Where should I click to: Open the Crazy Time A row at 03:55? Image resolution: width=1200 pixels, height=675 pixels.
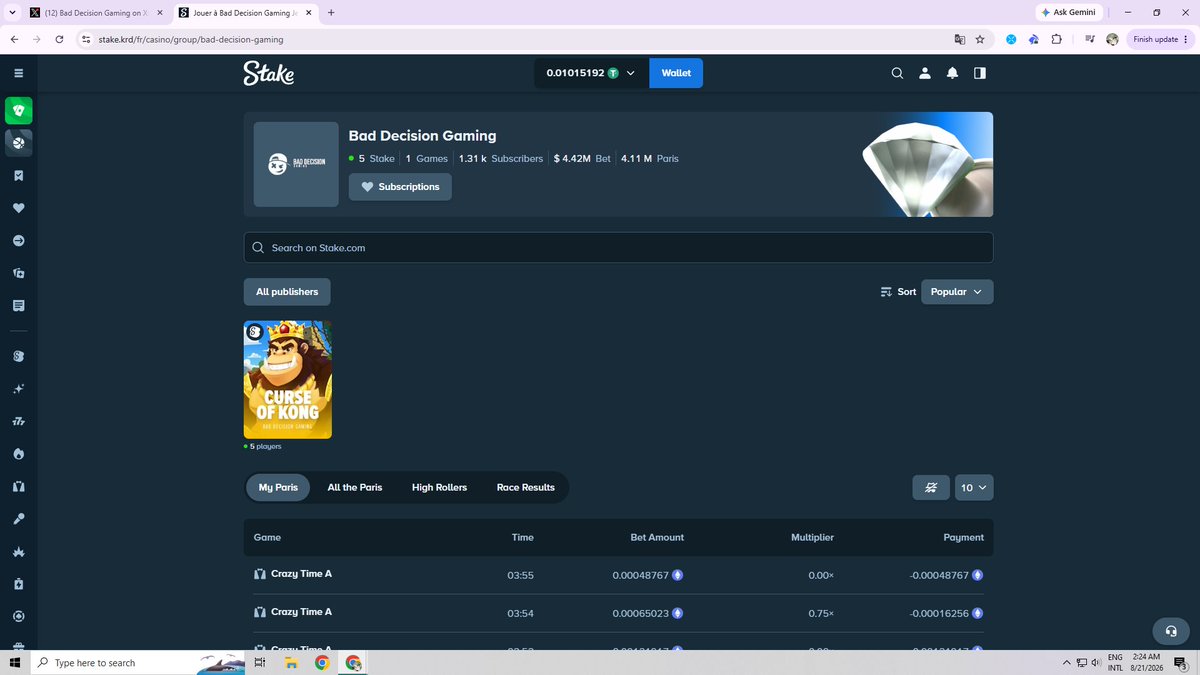[x=618, y=575]
